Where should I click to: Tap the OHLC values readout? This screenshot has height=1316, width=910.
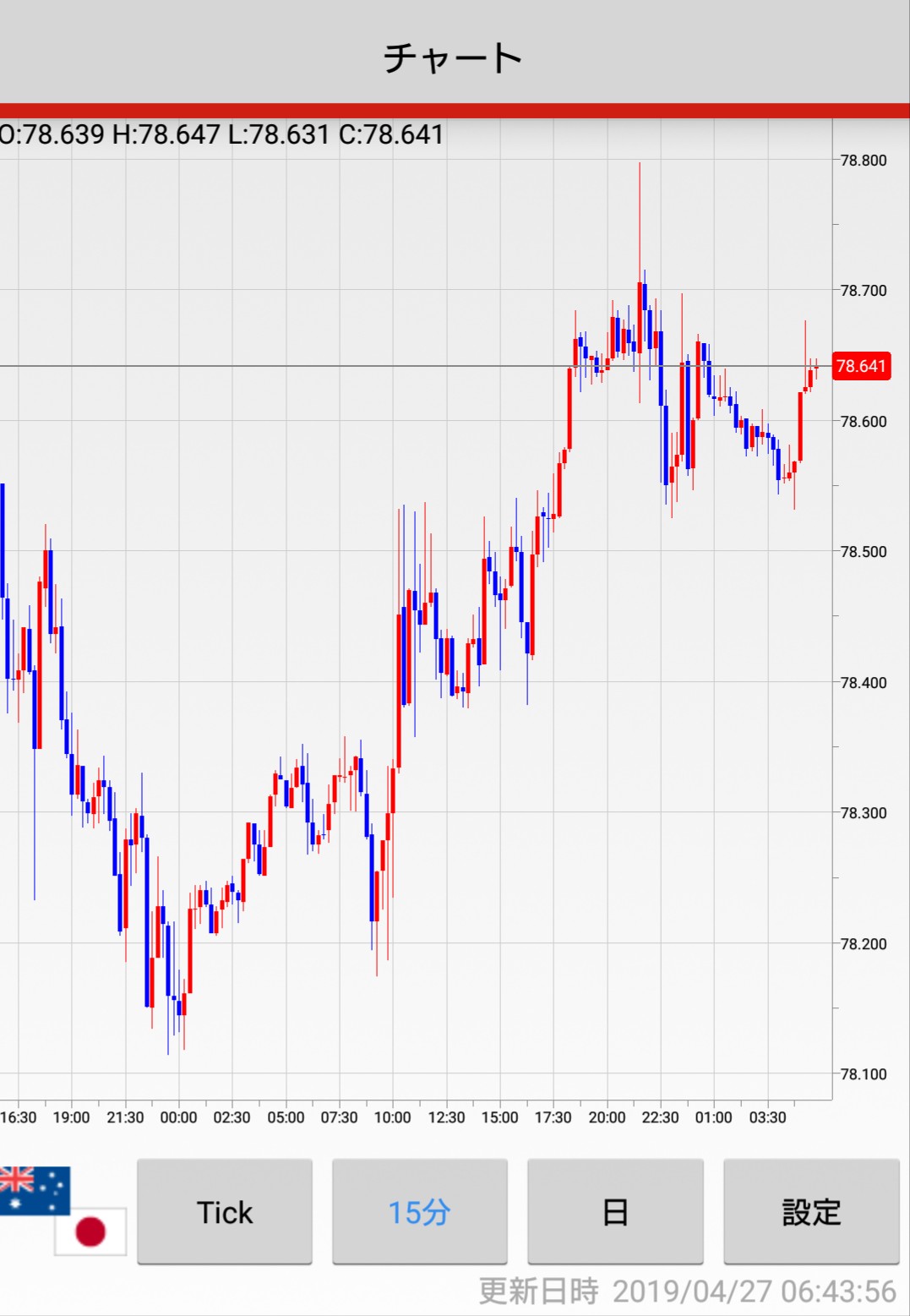click(x=221, y=134)
